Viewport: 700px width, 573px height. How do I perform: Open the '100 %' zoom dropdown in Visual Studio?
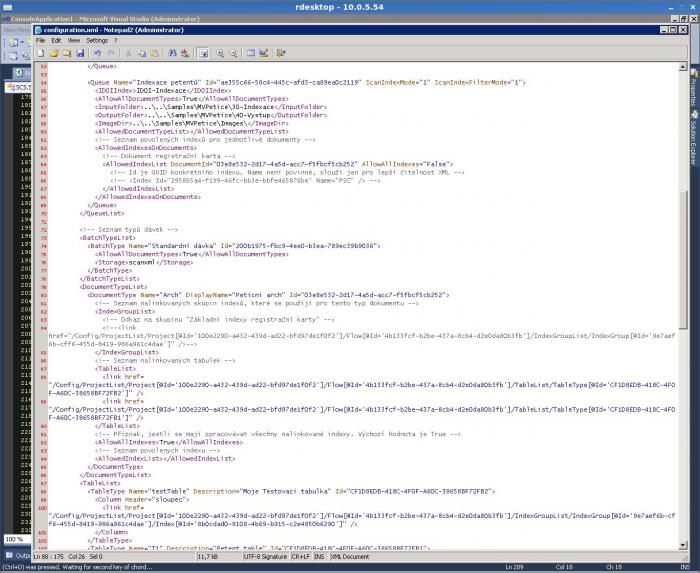(16, 539)
